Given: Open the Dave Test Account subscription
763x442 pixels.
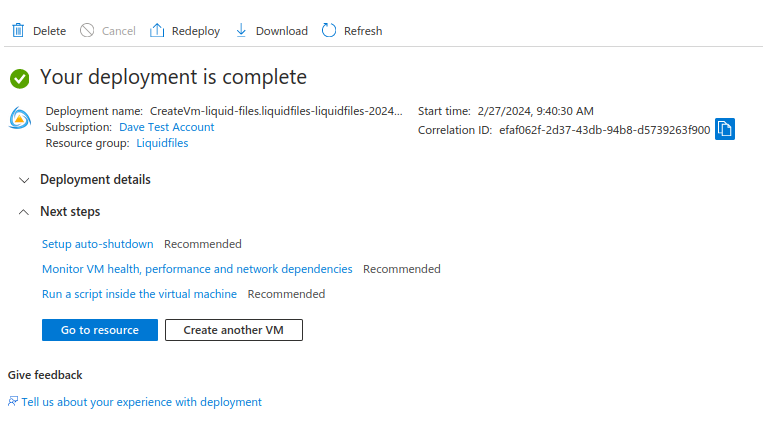Looking at the screenshot, I should pyautogui.click(x=166, y=127).
